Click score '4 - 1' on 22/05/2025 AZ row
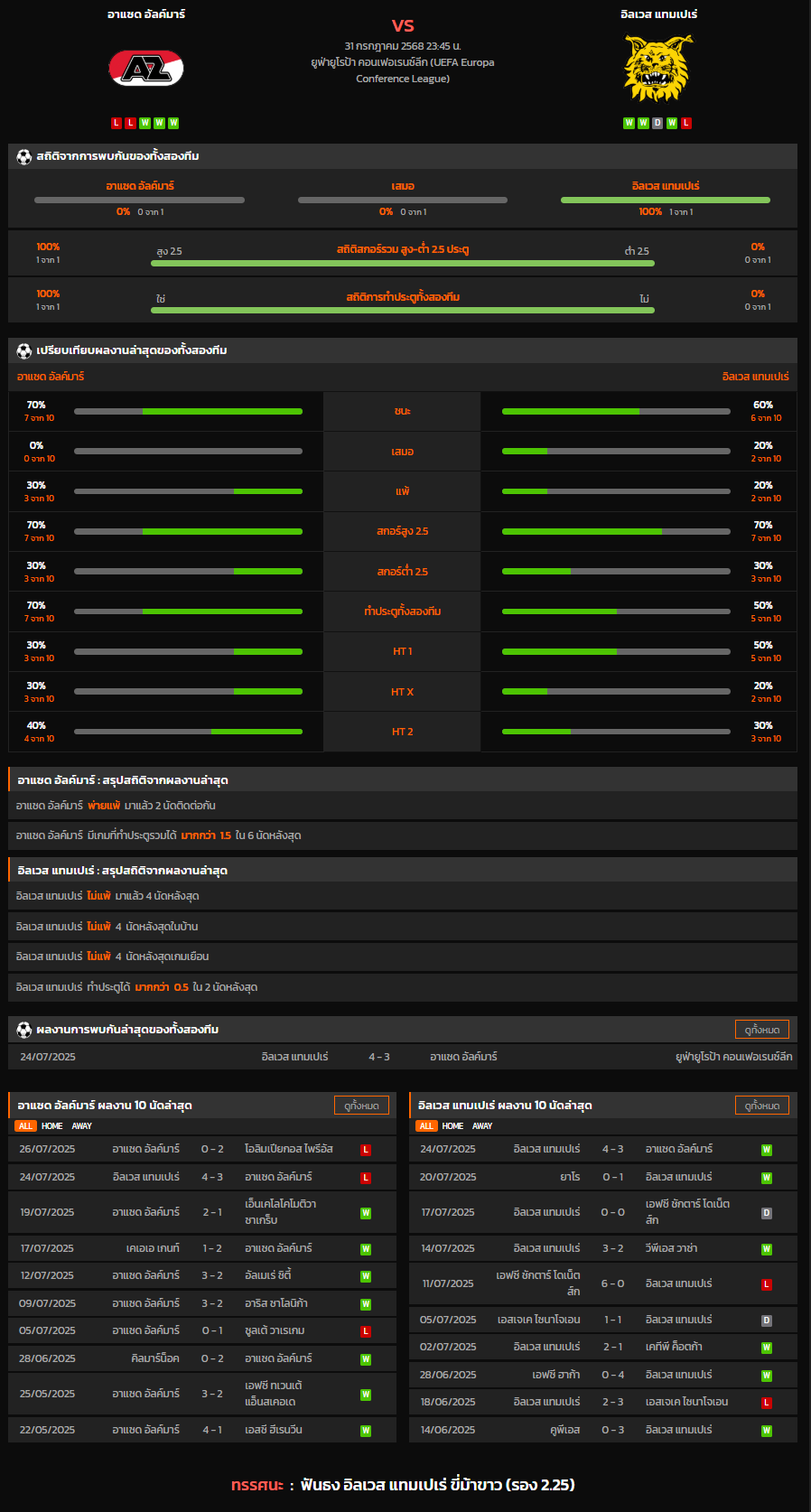Image resolution: width=811 pixels, height=1512 pixels. point(212,1431)
